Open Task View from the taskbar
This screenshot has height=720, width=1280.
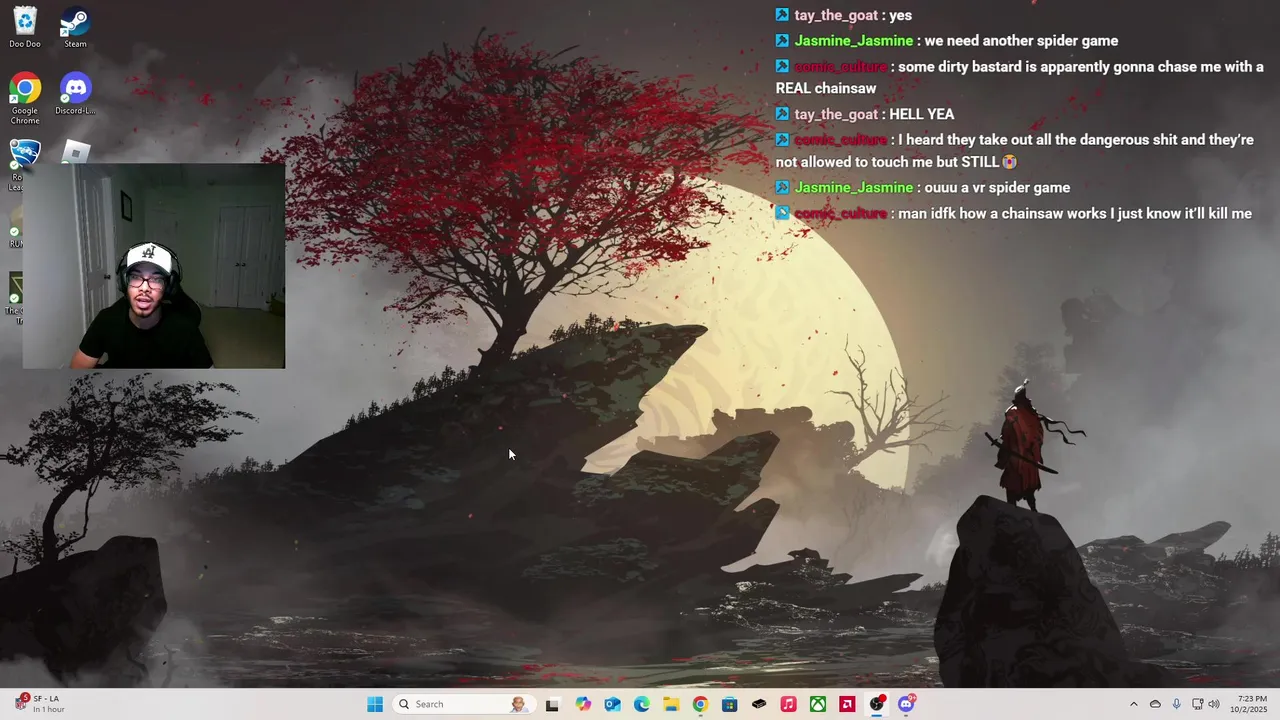click(552, 704)
